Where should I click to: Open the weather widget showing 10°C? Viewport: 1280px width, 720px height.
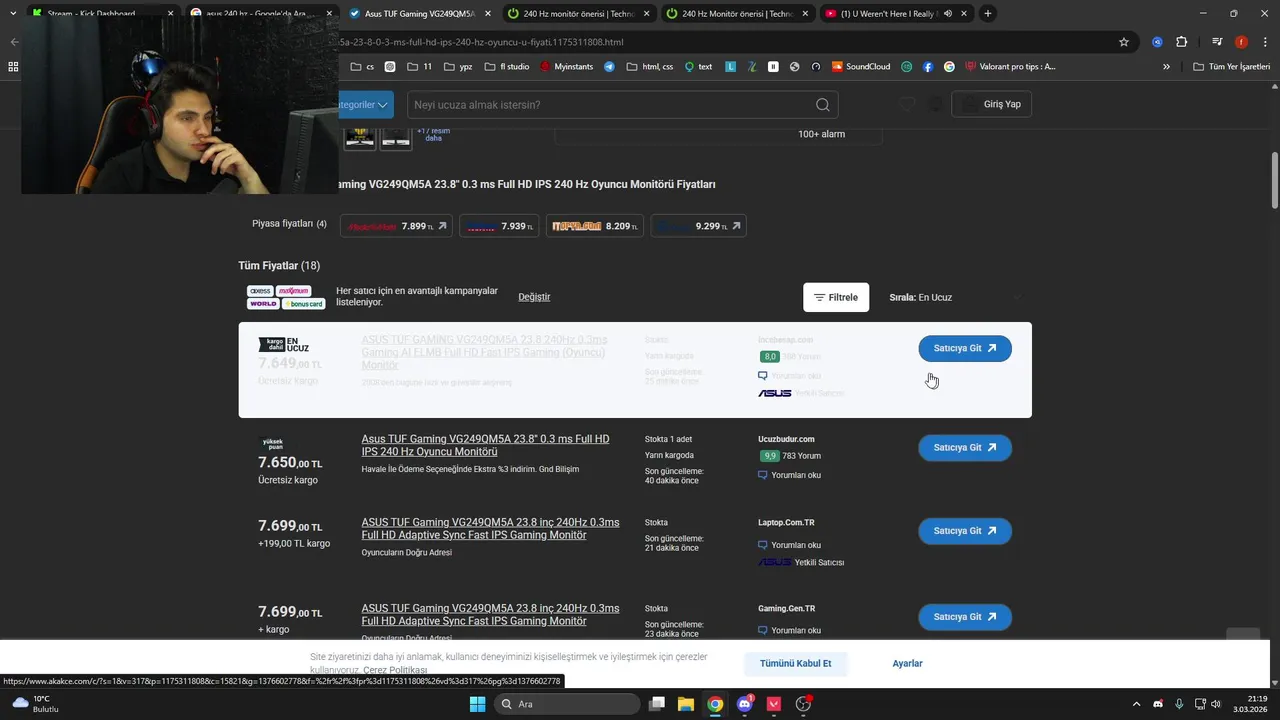pos(35,704)
